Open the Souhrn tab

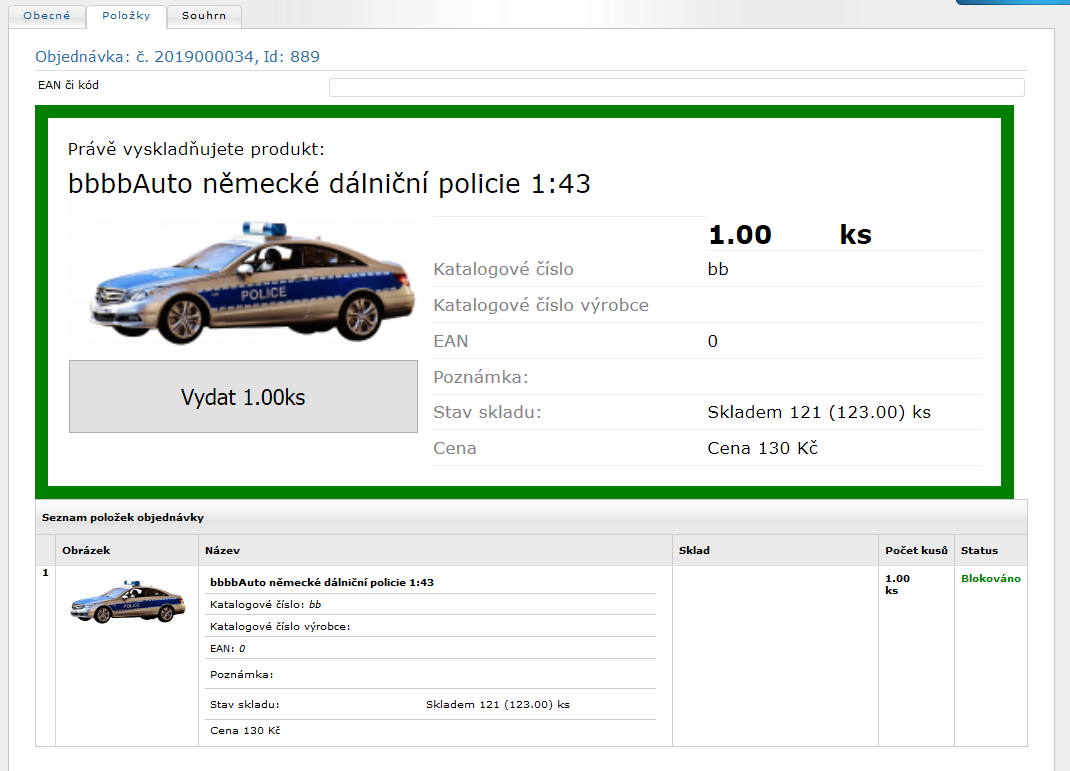(x=204, y=16)
